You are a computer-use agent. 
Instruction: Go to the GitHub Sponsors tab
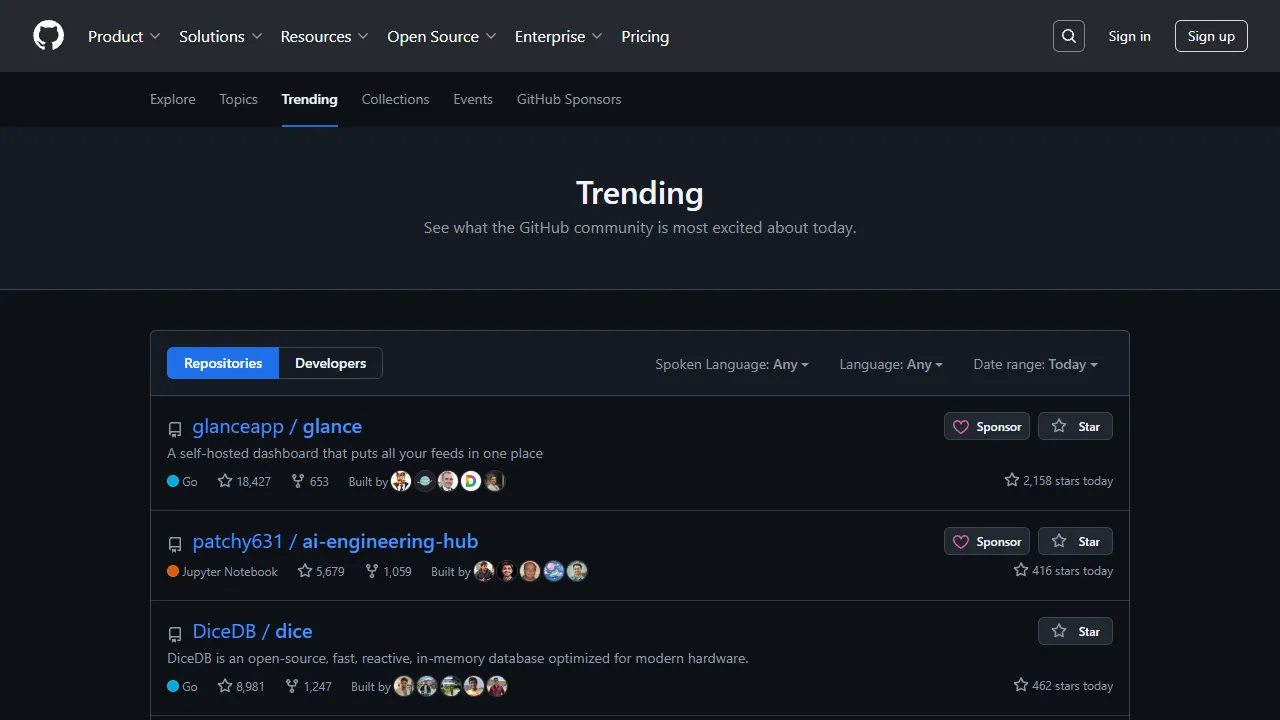569,99
